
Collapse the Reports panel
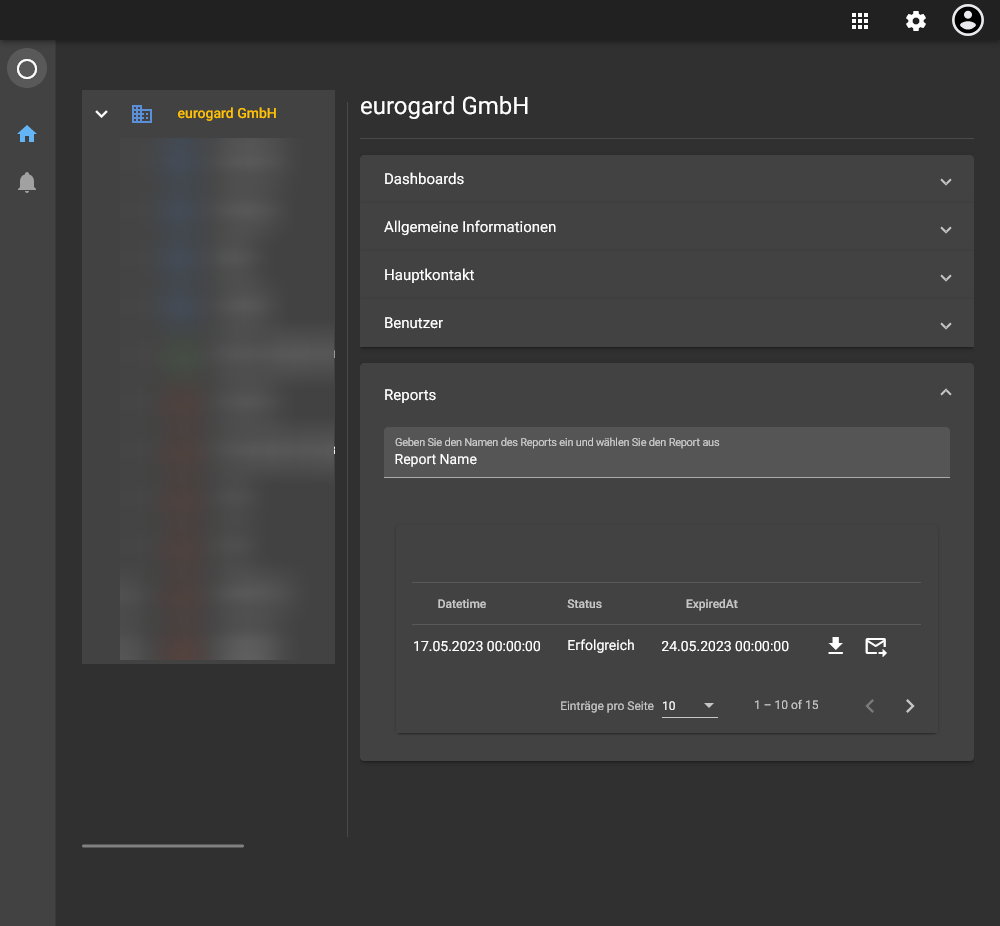pyautogui.click(x=945, y=393)
